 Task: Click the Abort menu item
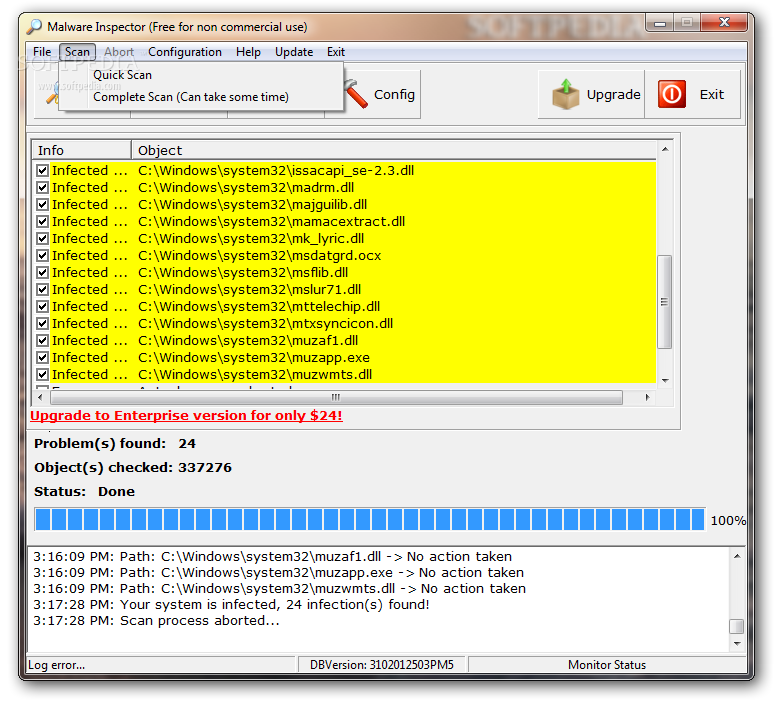pos(119,52)
